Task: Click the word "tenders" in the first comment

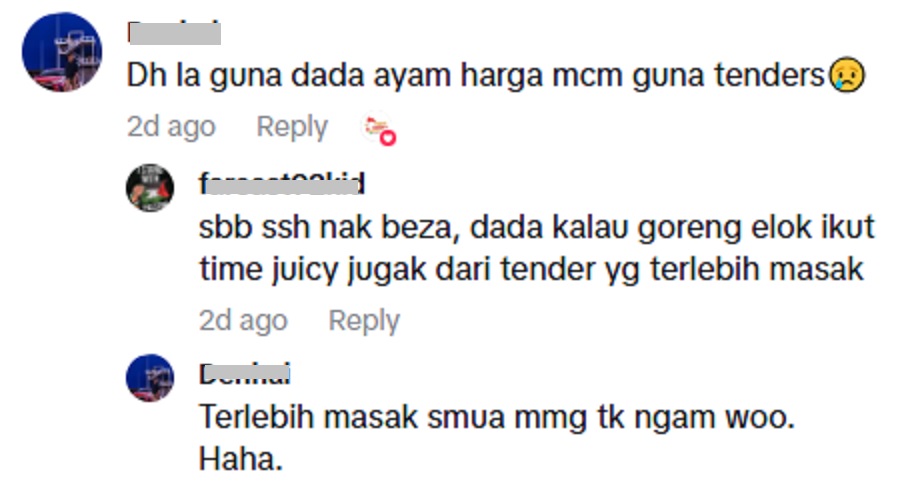Action: (769, 75)
